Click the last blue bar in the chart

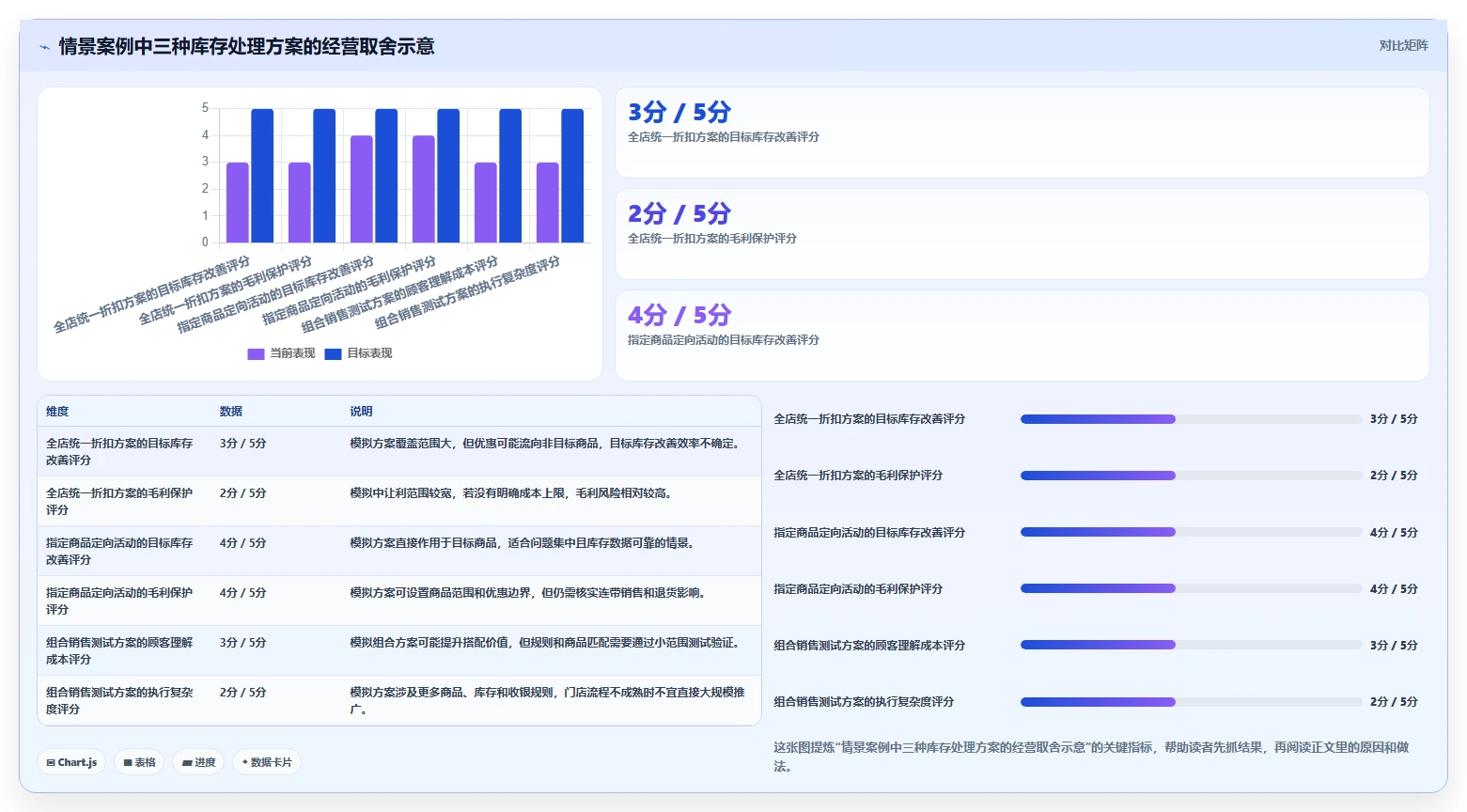tap(572, 176)
